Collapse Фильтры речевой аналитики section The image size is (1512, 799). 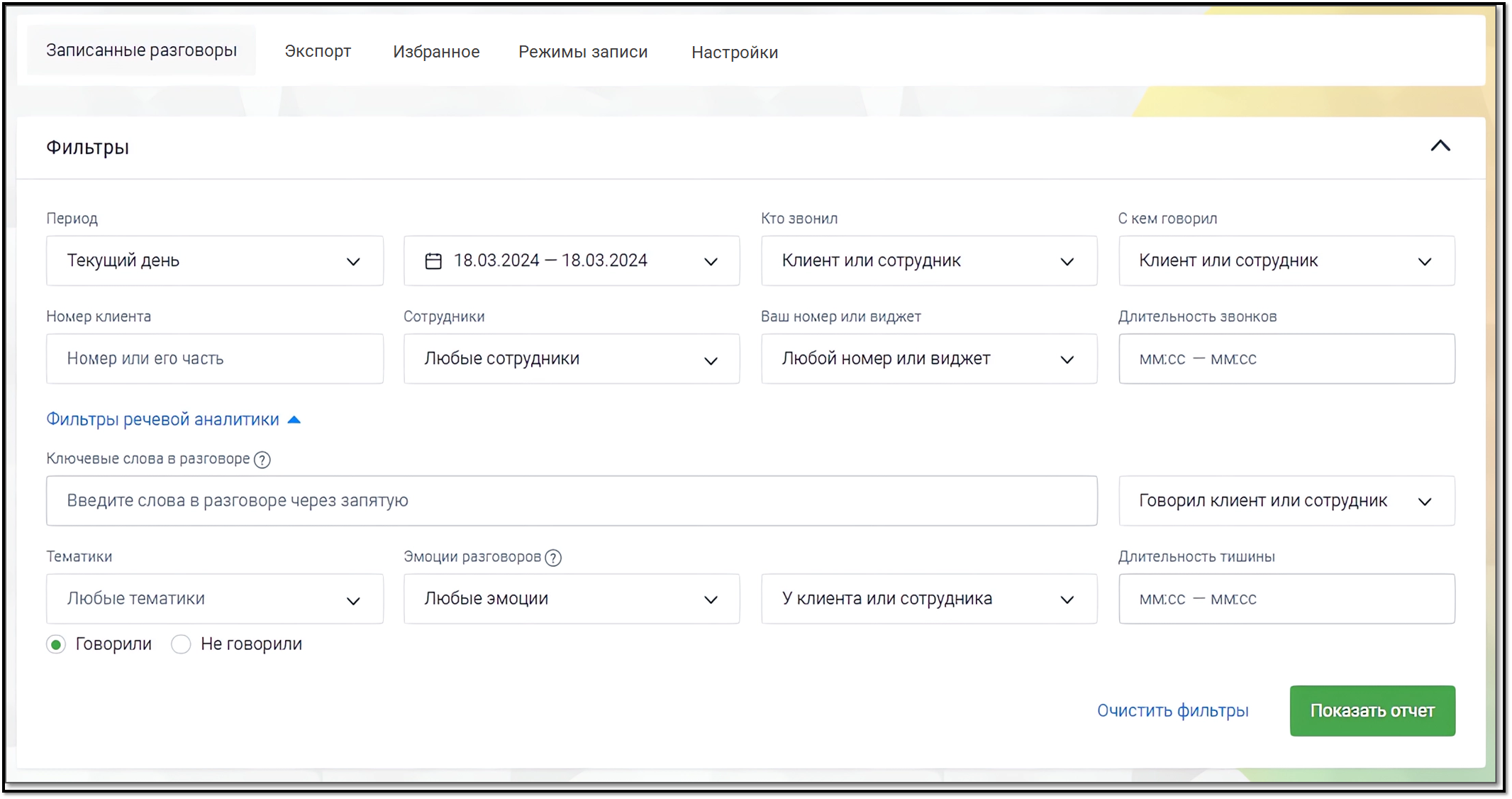(x=174, y=419)
